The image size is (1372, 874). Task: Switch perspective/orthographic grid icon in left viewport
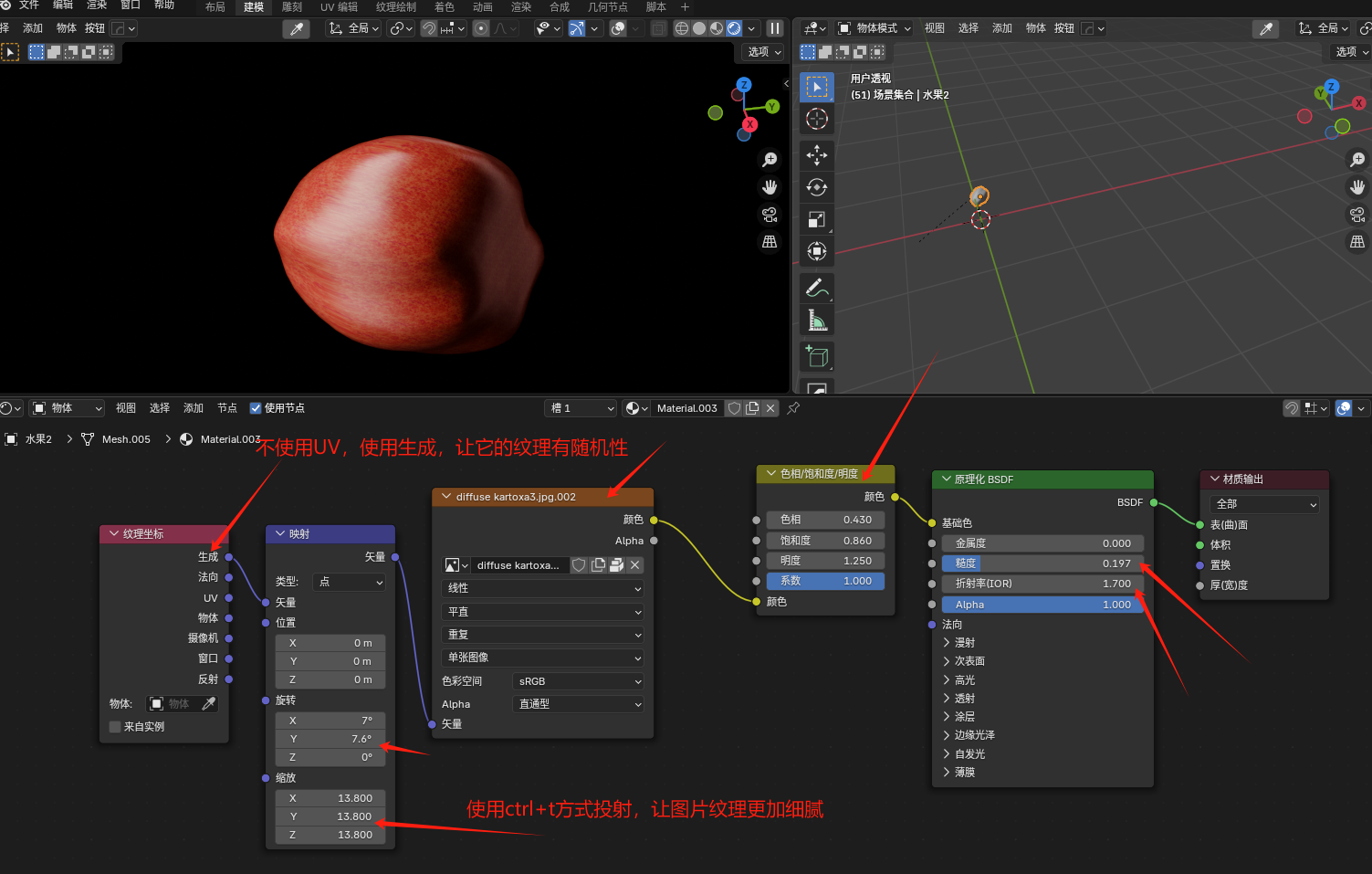click(x=770, y=242)
